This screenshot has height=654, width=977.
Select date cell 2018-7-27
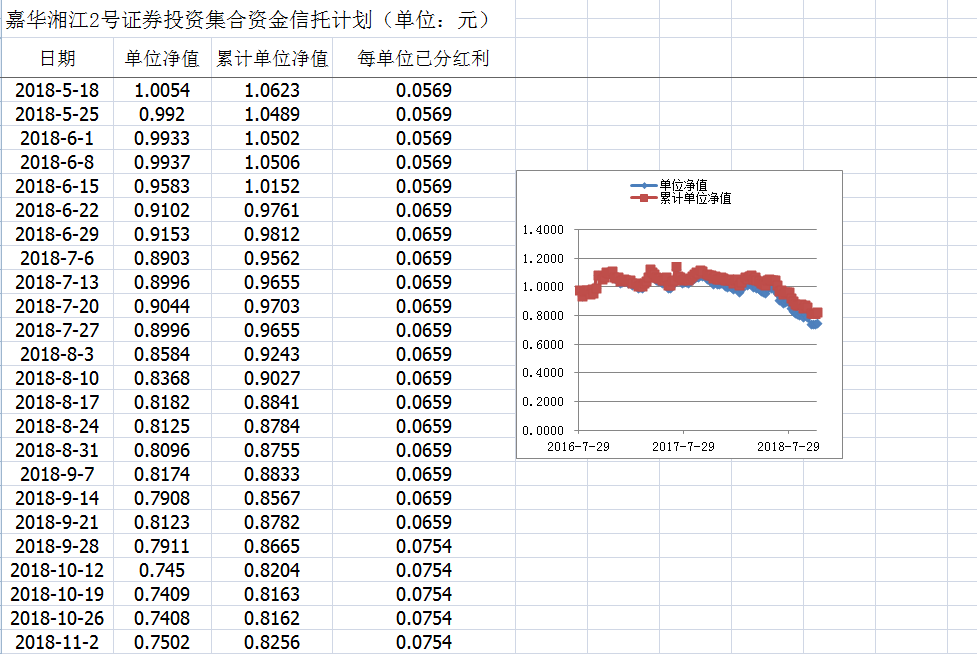(x=57, y=330)
